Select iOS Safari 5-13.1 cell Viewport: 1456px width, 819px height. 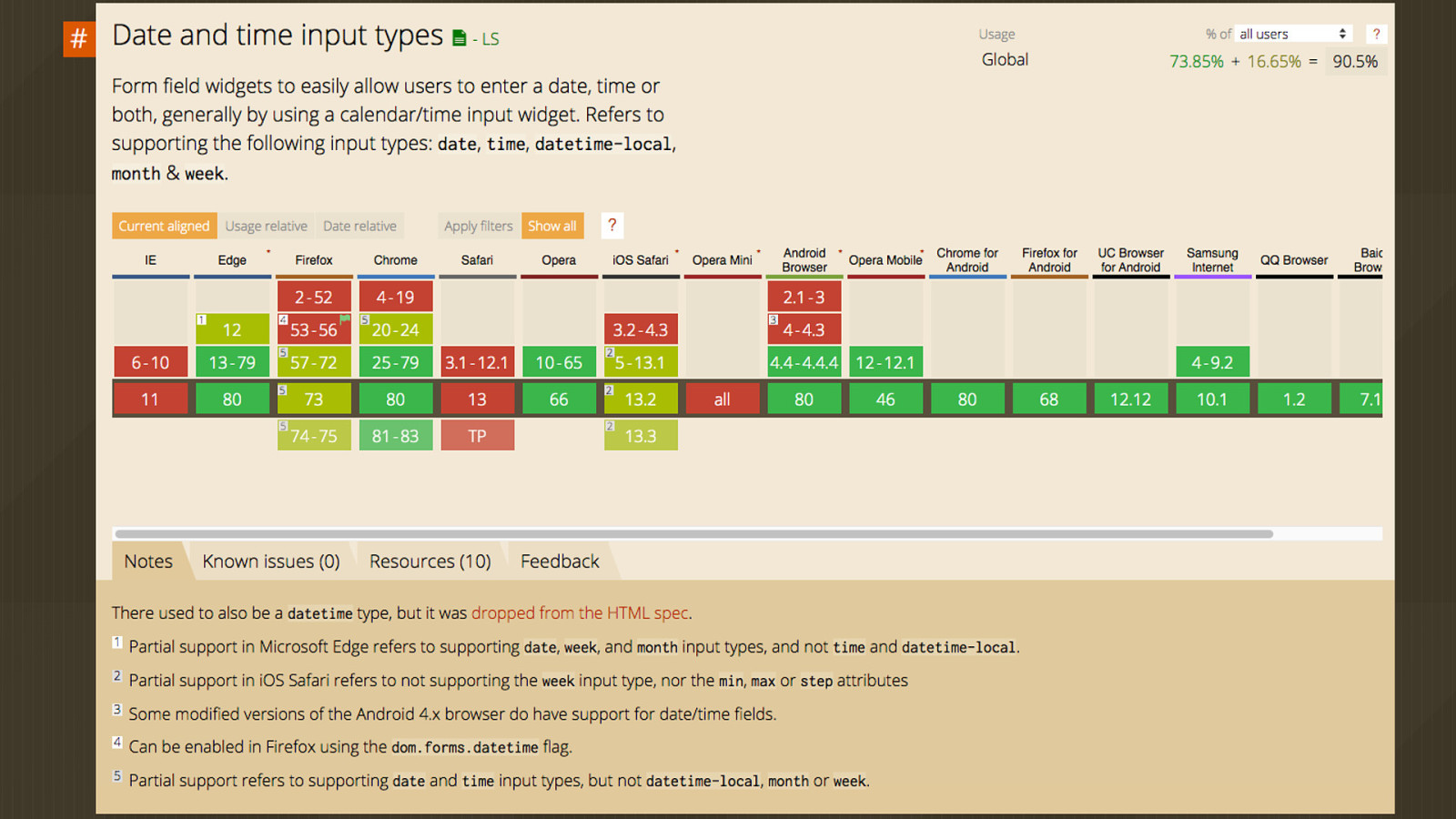(x=641, y=362)
